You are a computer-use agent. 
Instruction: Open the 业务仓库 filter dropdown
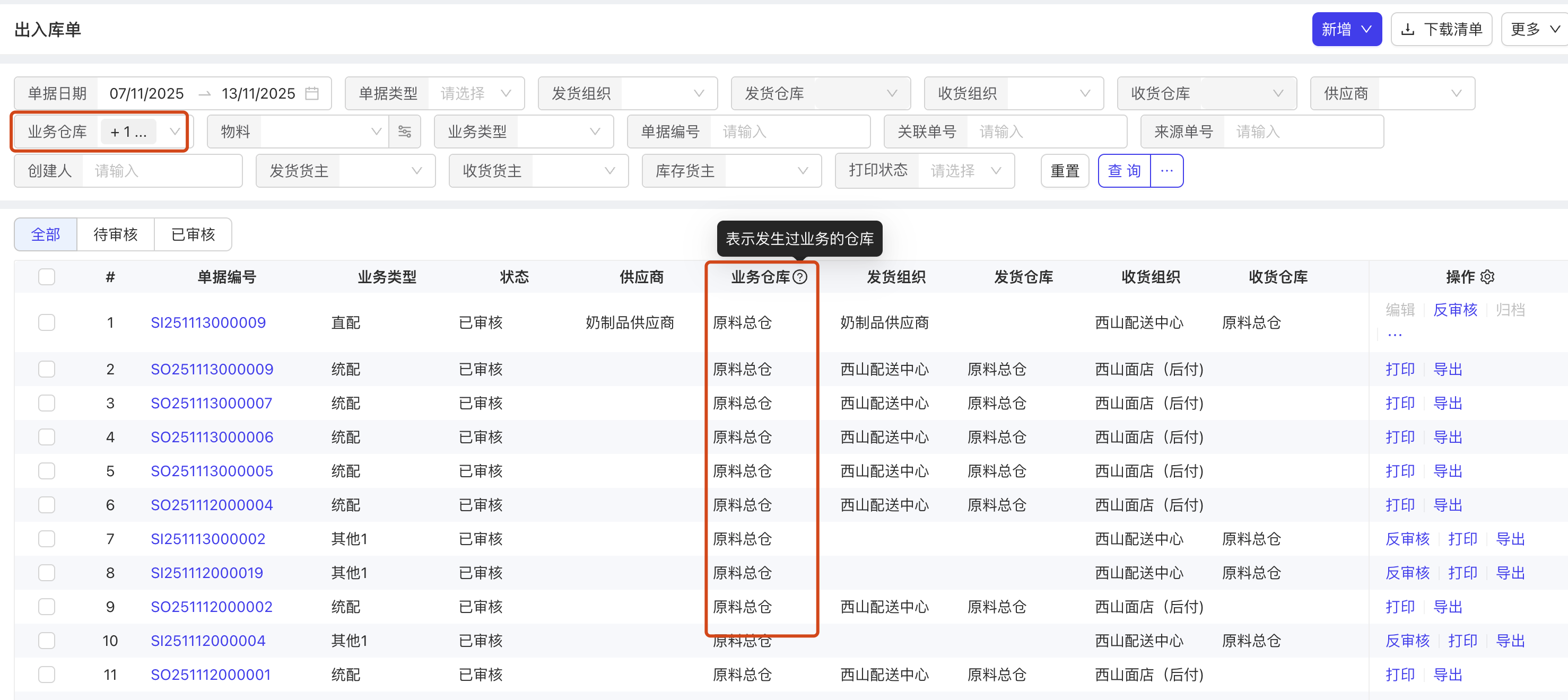tap(174, 132)
